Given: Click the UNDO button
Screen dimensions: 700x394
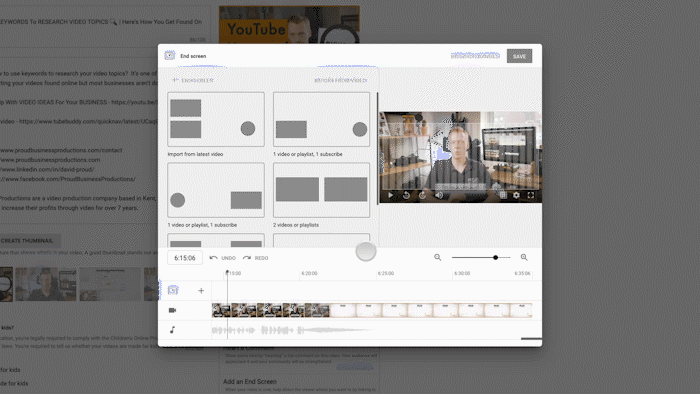Looking at the screenshot, I should coord(223,258).
